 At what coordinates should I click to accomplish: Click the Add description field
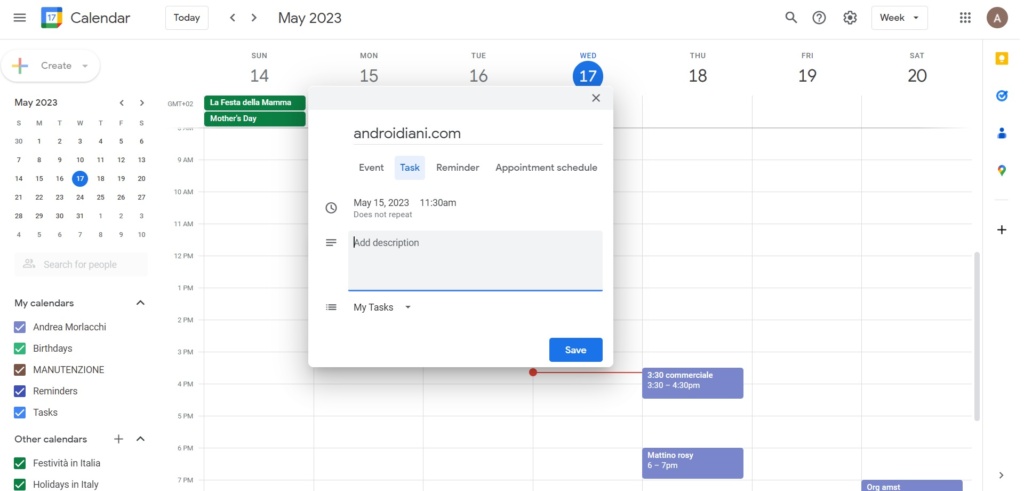point(475,260)
